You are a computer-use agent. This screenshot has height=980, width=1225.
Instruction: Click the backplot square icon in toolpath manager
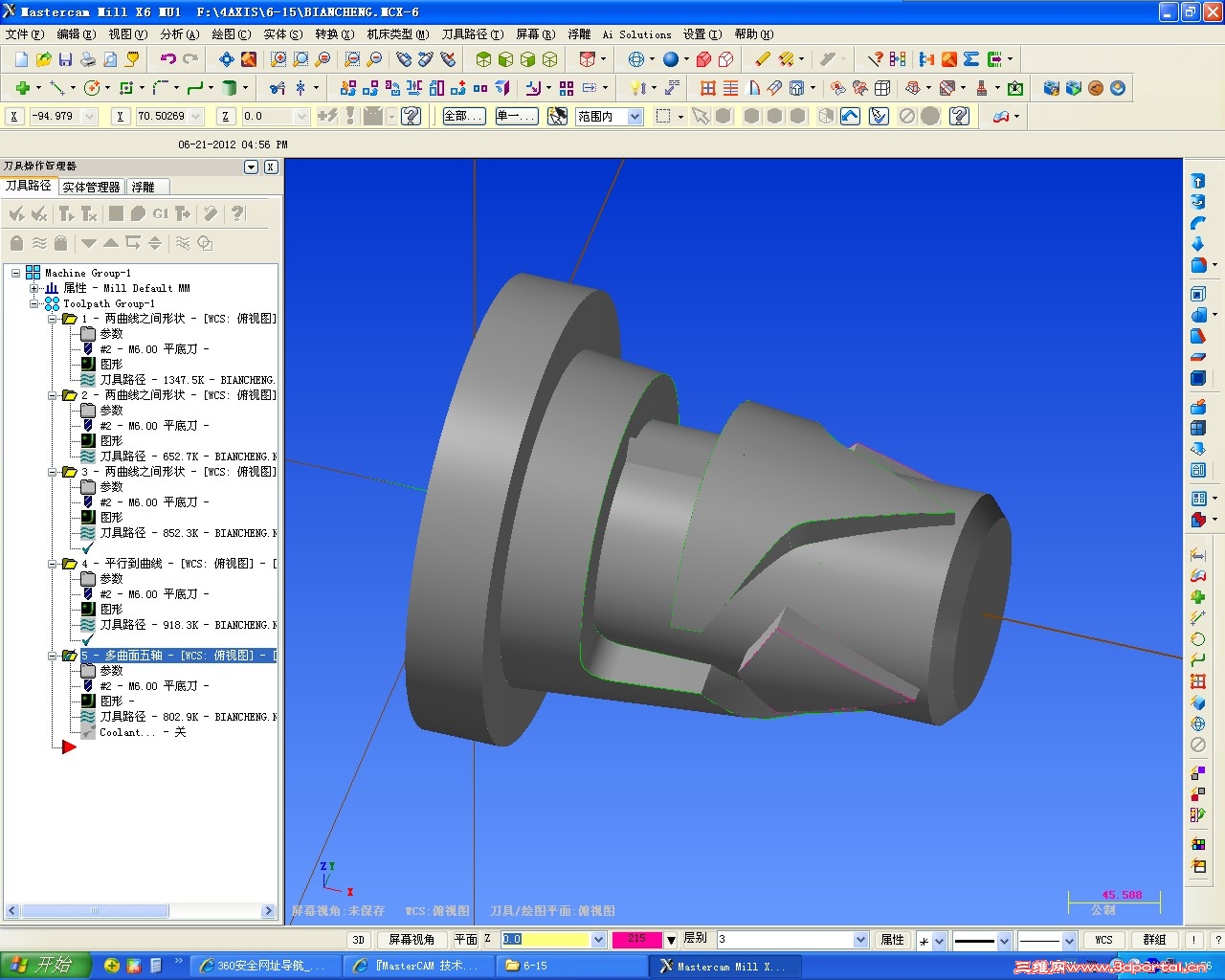(x=116, y=213)
